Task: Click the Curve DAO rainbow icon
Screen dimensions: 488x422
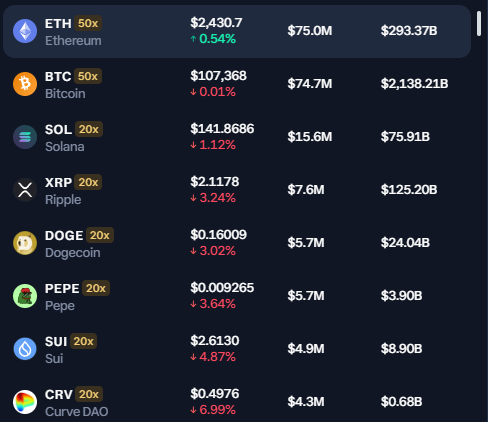Action: pyautogui.click(x=25, y=402)
